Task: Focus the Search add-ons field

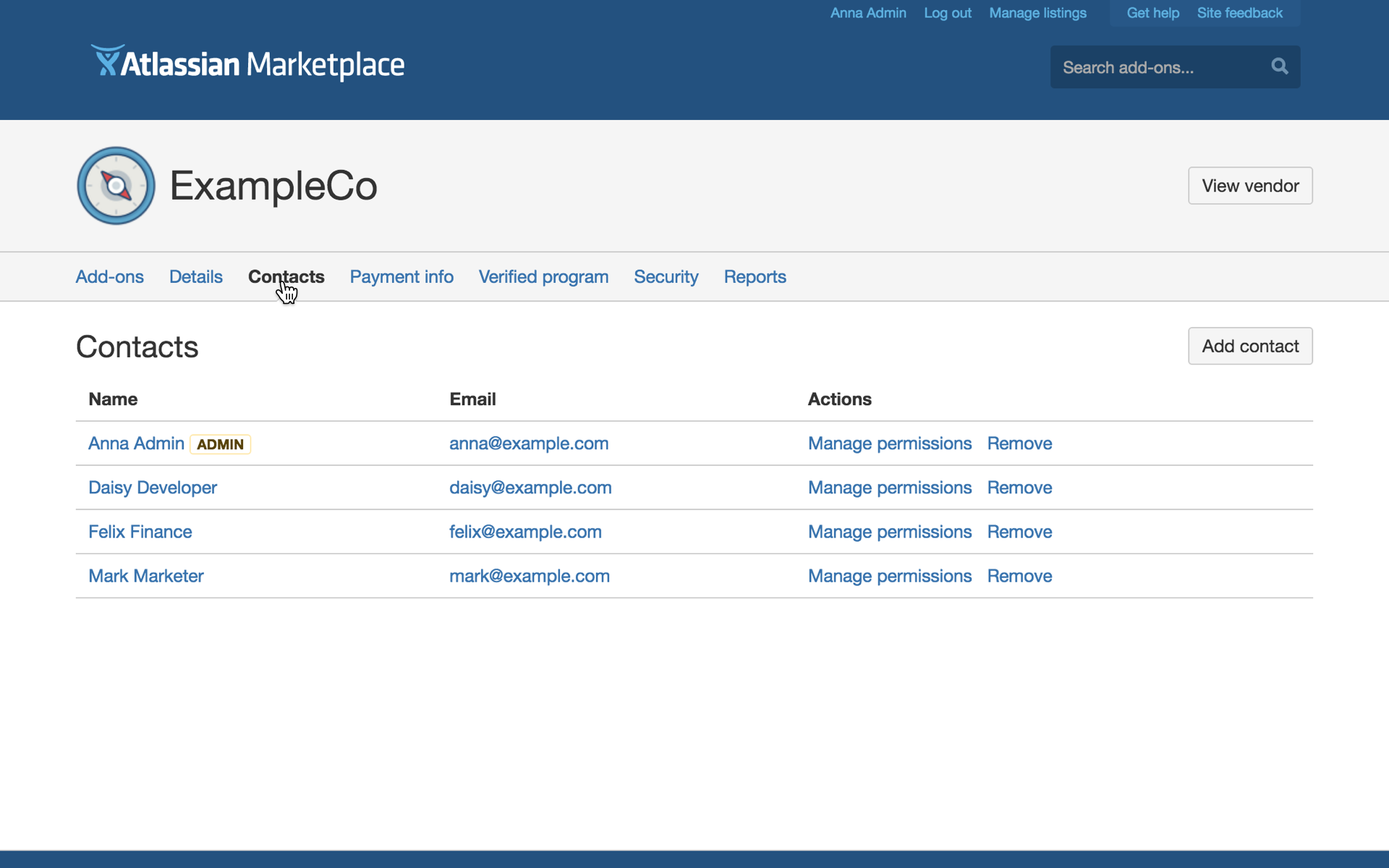Action: point(1157,67)
